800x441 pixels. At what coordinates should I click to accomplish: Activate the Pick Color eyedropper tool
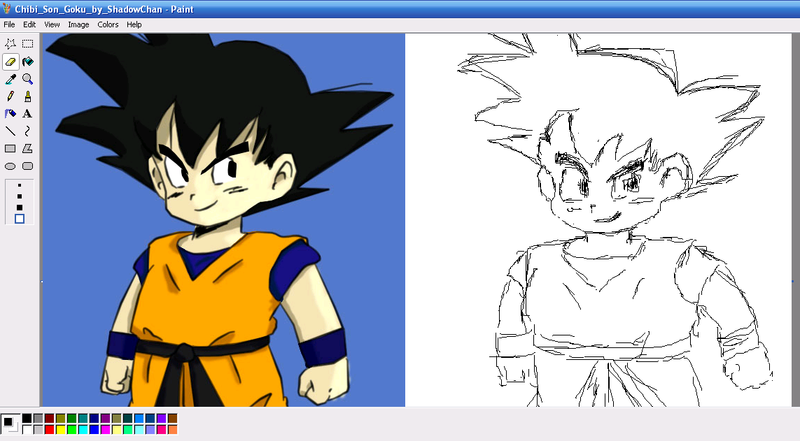click(x=10, y=79)
